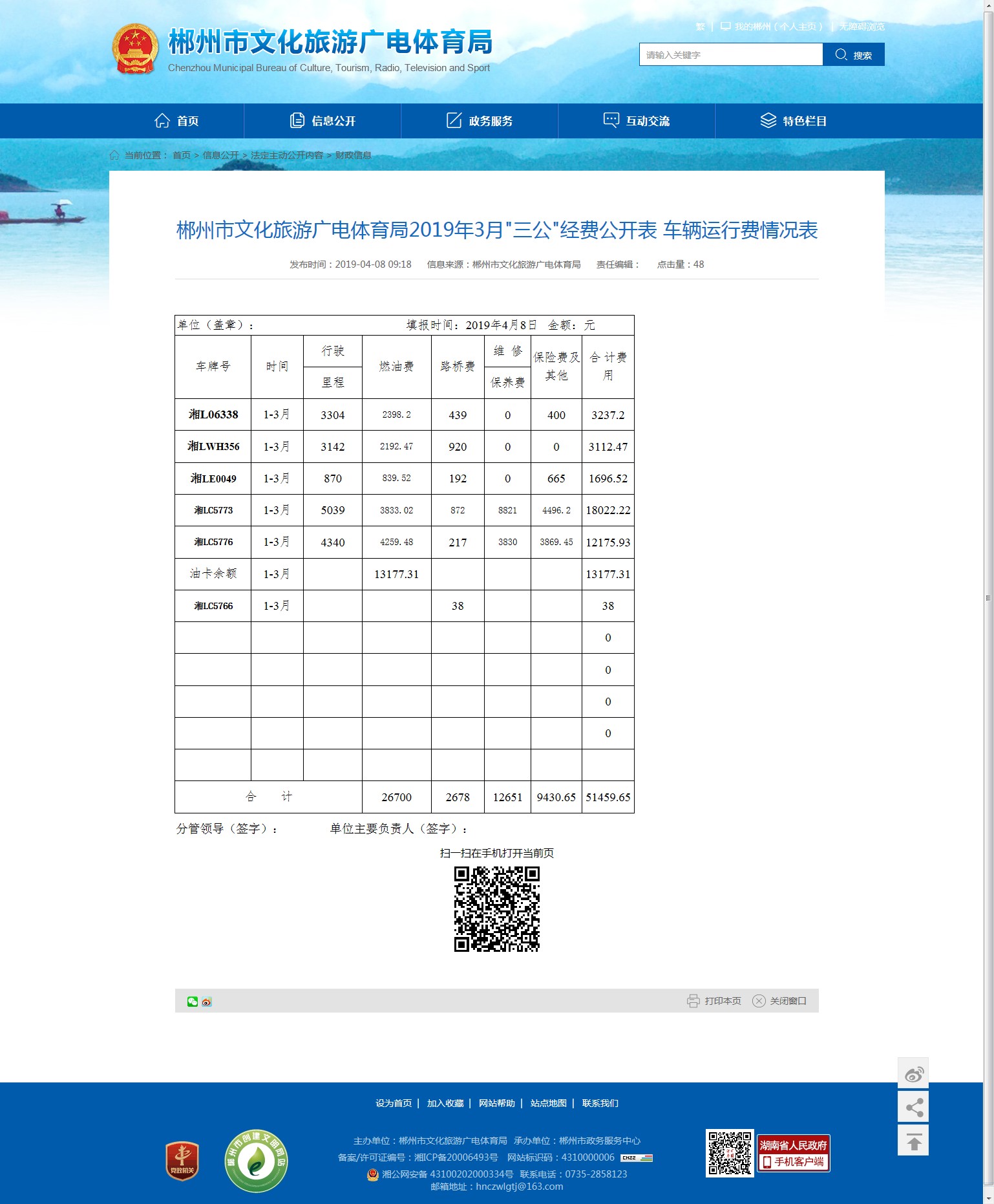This screenshot has height=1204, width=994.
Task: Open 我的郴州（个人主页） link
Action: (772, 27)
